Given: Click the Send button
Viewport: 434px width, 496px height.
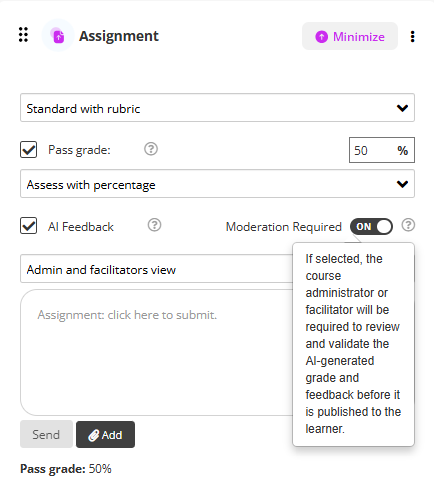Looking at the screenshot, I should click(x=46, y=434).
